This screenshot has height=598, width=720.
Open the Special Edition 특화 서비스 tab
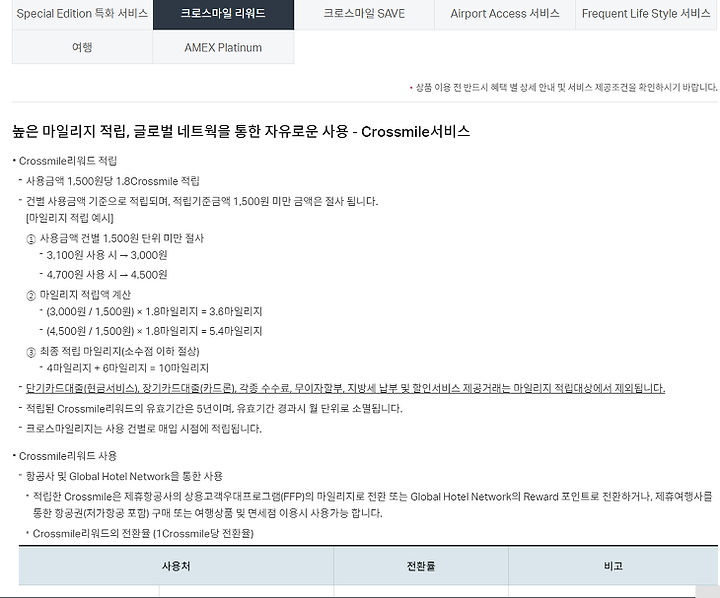click(82, 14)
